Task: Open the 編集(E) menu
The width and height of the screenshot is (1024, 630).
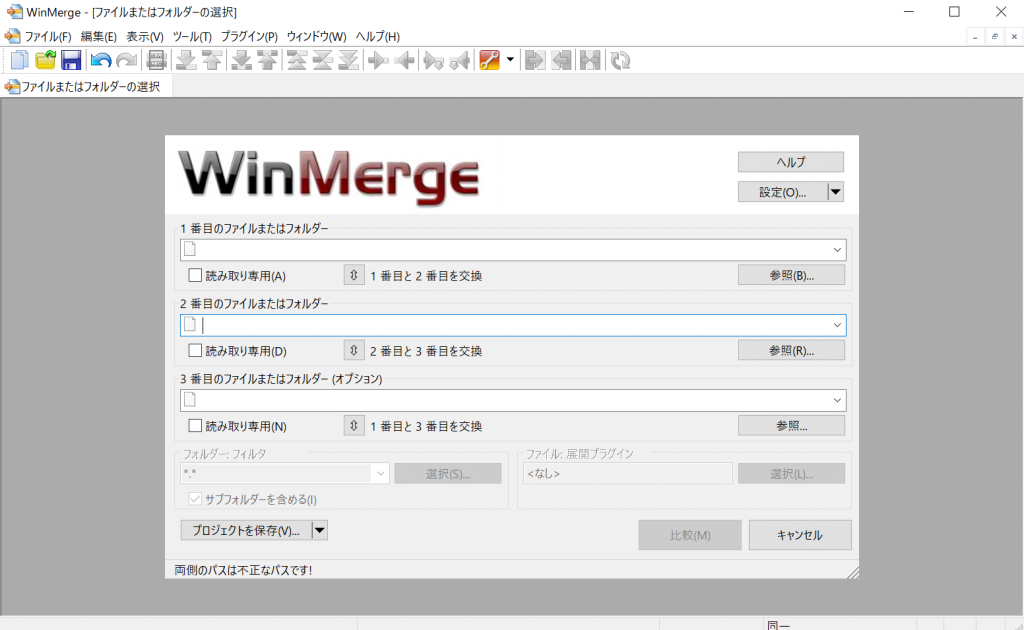Action: (x=99, y=37)
